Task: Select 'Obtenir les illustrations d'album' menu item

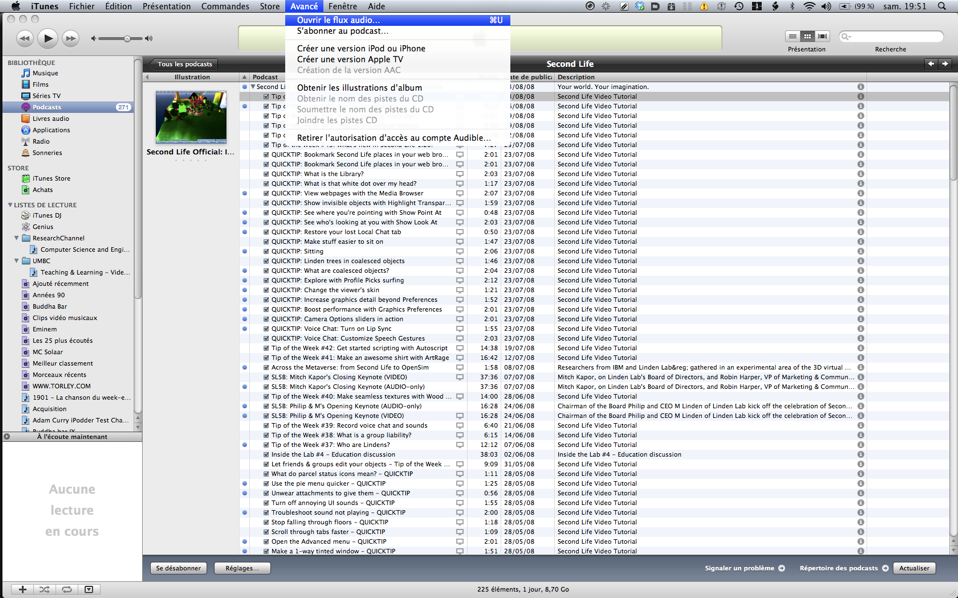Action: (x=359, y=88)
